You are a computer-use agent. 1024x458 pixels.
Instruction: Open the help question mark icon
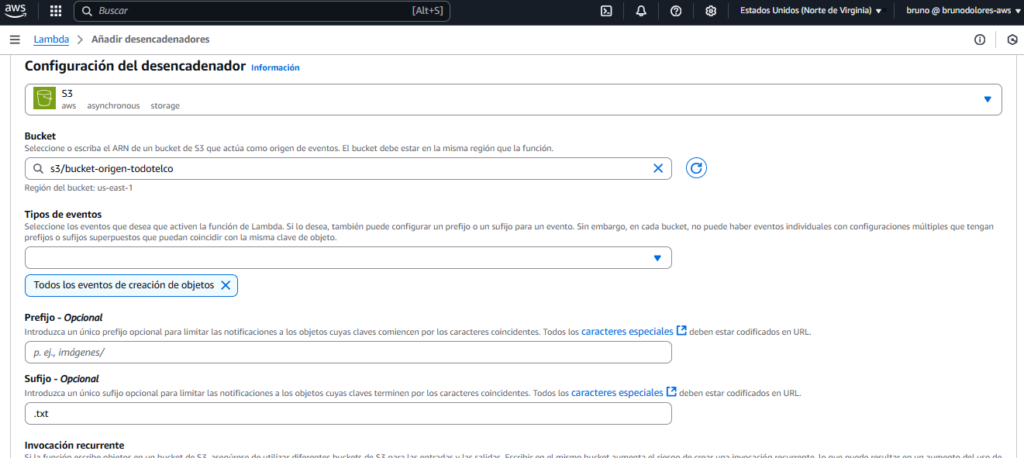[x=676, y=11]
